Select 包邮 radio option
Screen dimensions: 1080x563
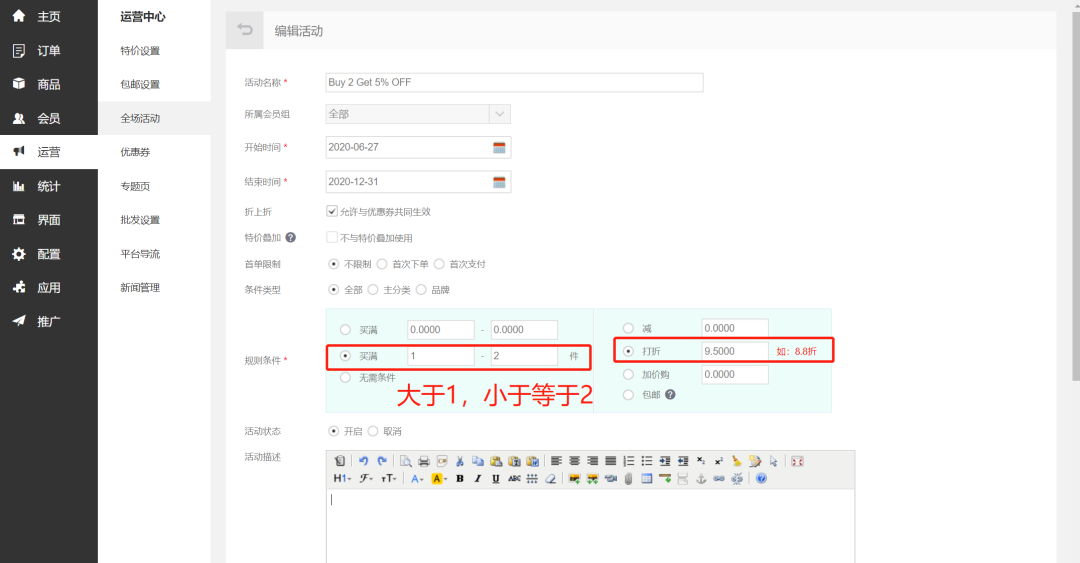point(628,395)
